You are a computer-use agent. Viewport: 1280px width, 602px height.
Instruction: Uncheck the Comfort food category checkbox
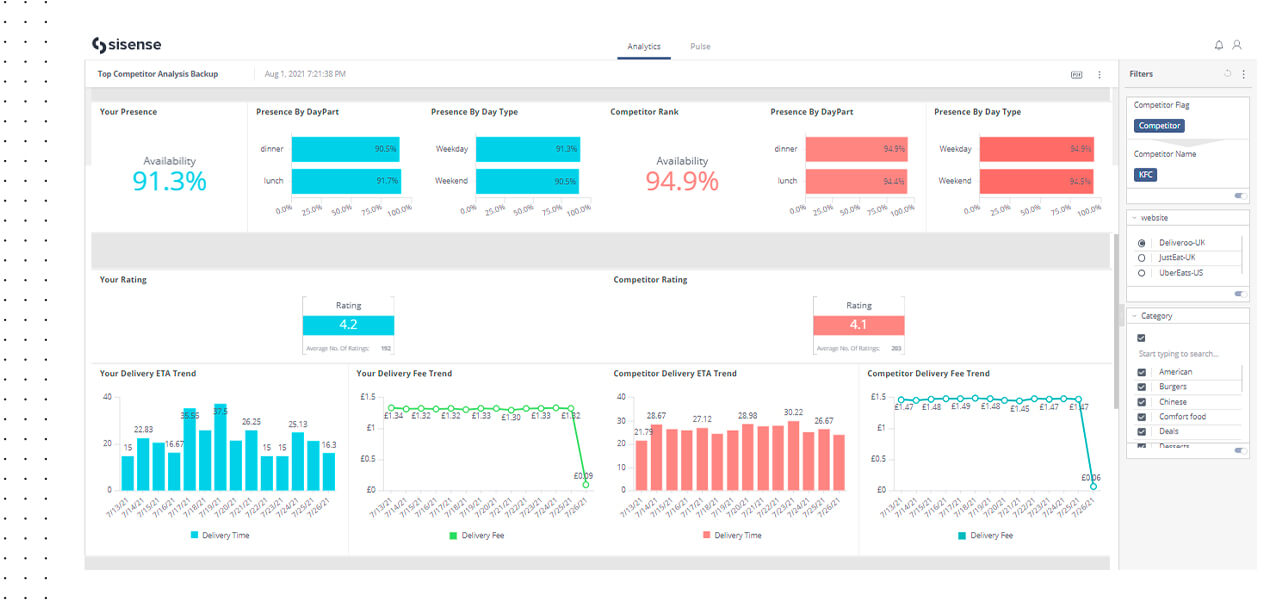(1142, 417)
